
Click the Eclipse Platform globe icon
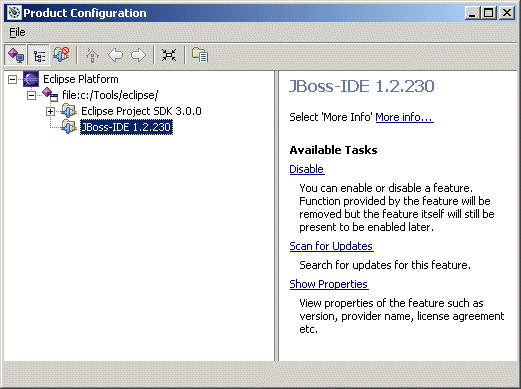point(31,79)
